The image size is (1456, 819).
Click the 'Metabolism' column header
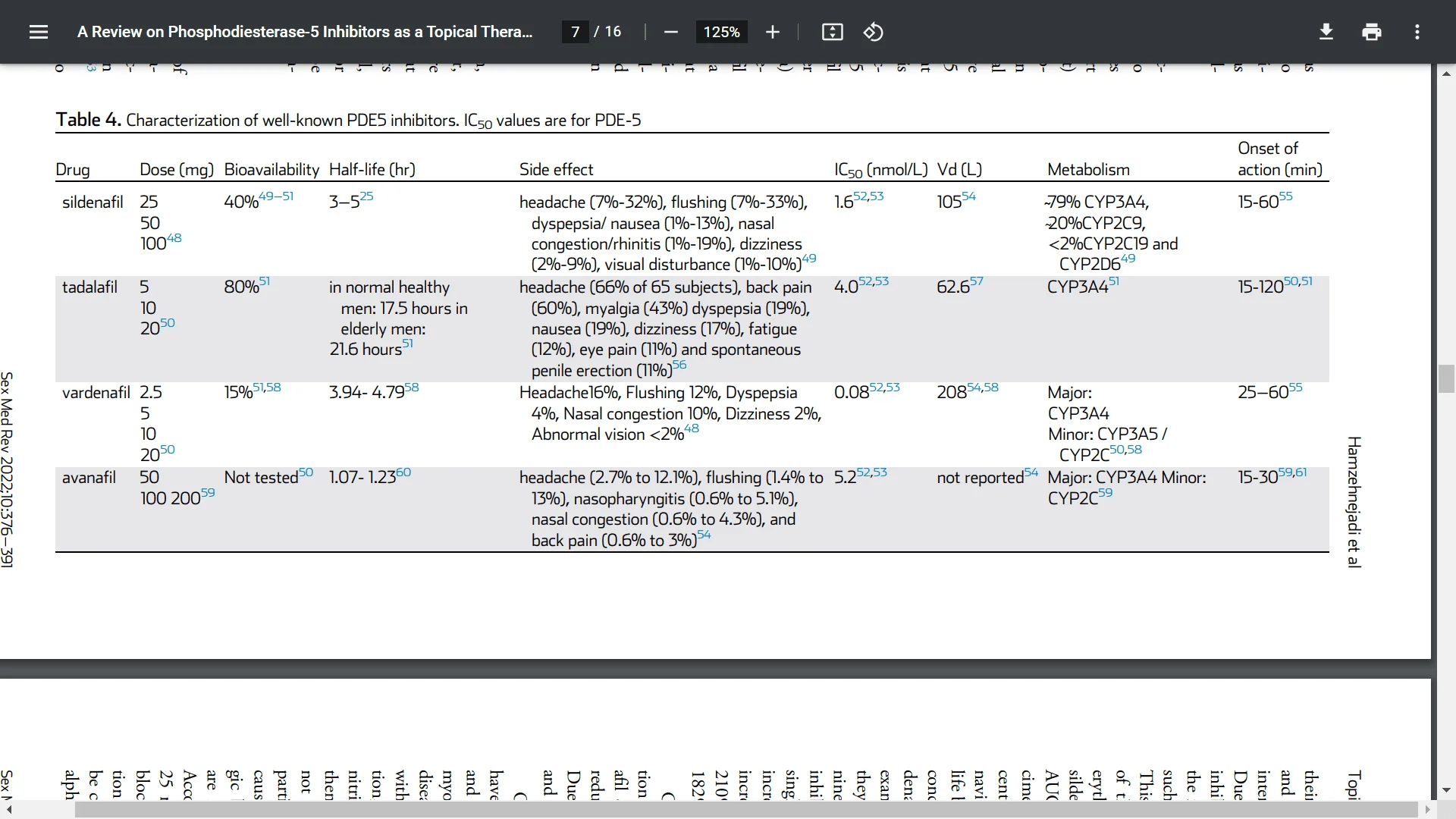pyautogui.click(x=1088, y=170)
